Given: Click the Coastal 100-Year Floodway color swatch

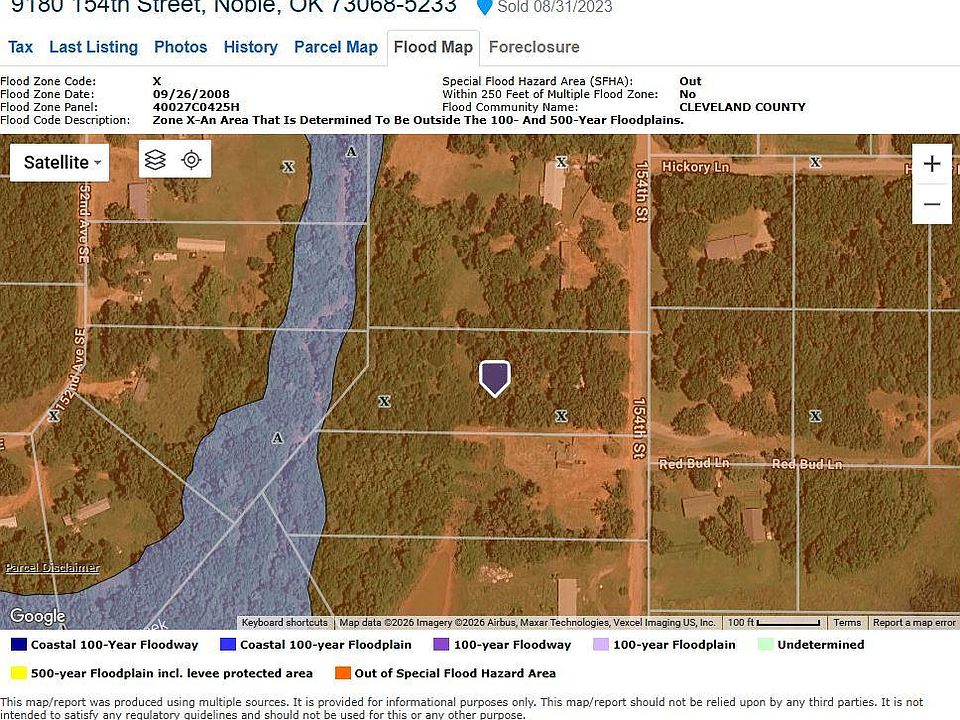Looking at the screenshot, I should [19, 645].
